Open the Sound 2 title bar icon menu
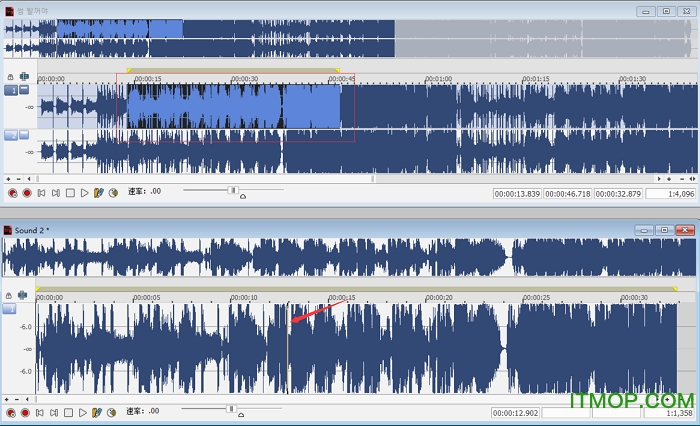 click(x=8, y=230)
